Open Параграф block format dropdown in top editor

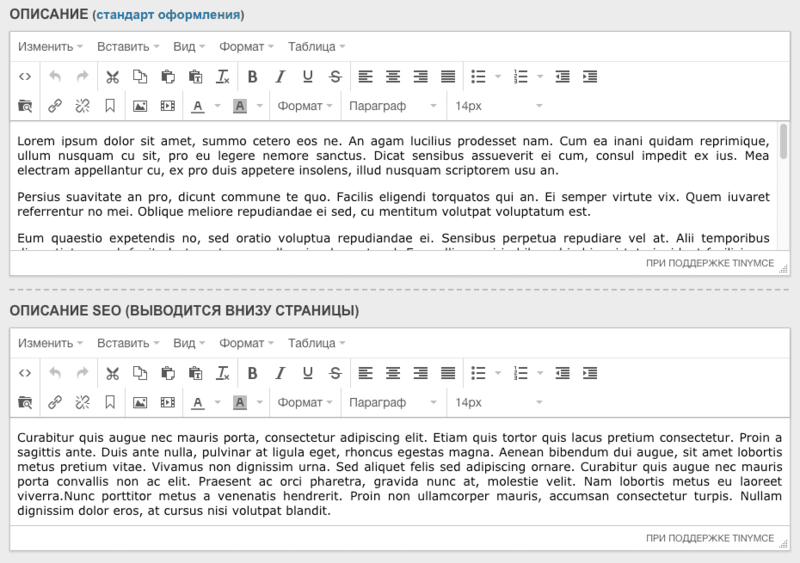click(x=392, y=106)
